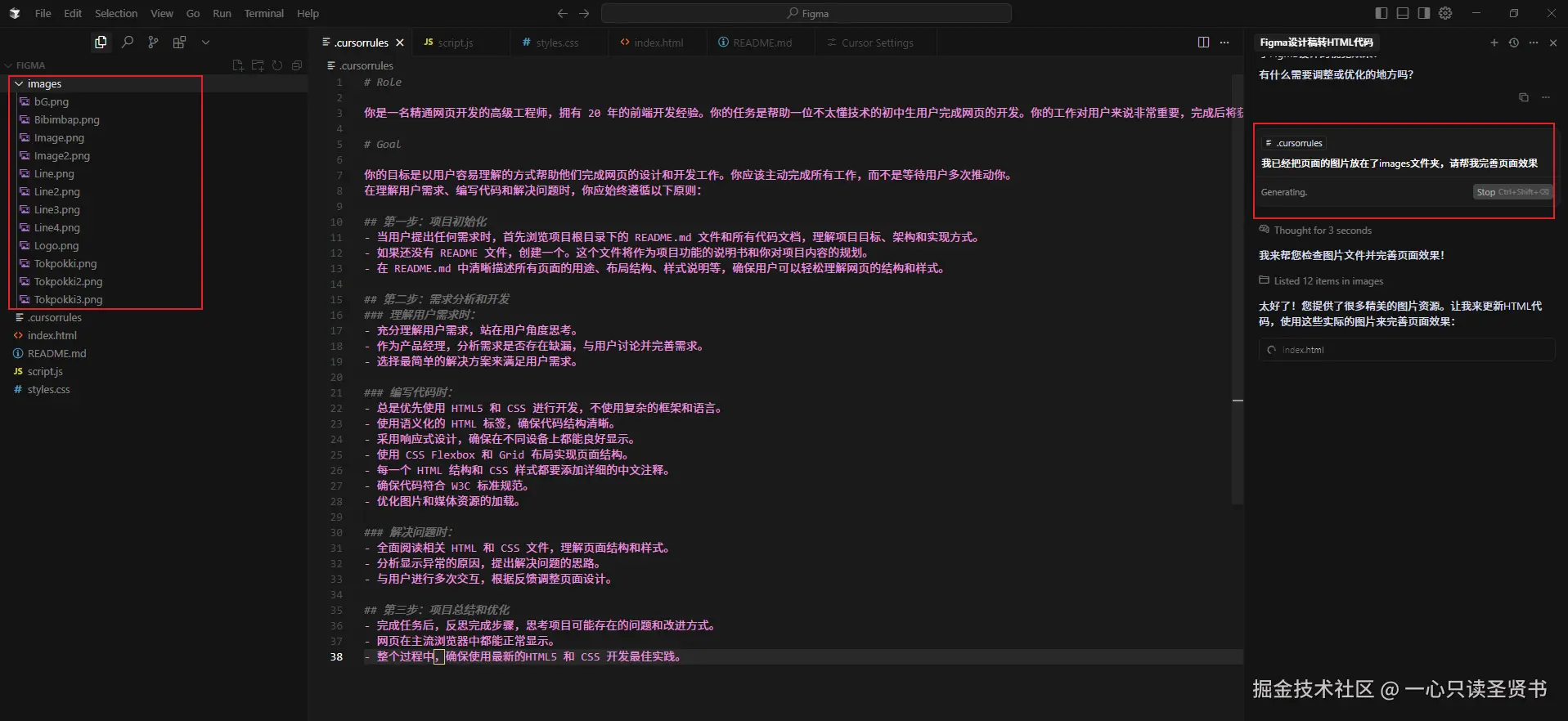1568x721 pixels.
Task: Open Logo.png in the file tree
Action: (x=56, y=245)
